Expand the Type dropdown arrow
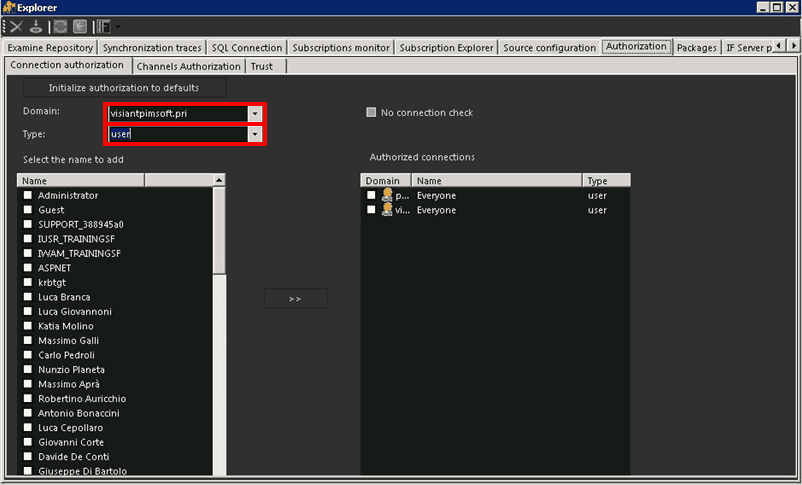Screen dimensions: 802x485 (x=255, y=134)
